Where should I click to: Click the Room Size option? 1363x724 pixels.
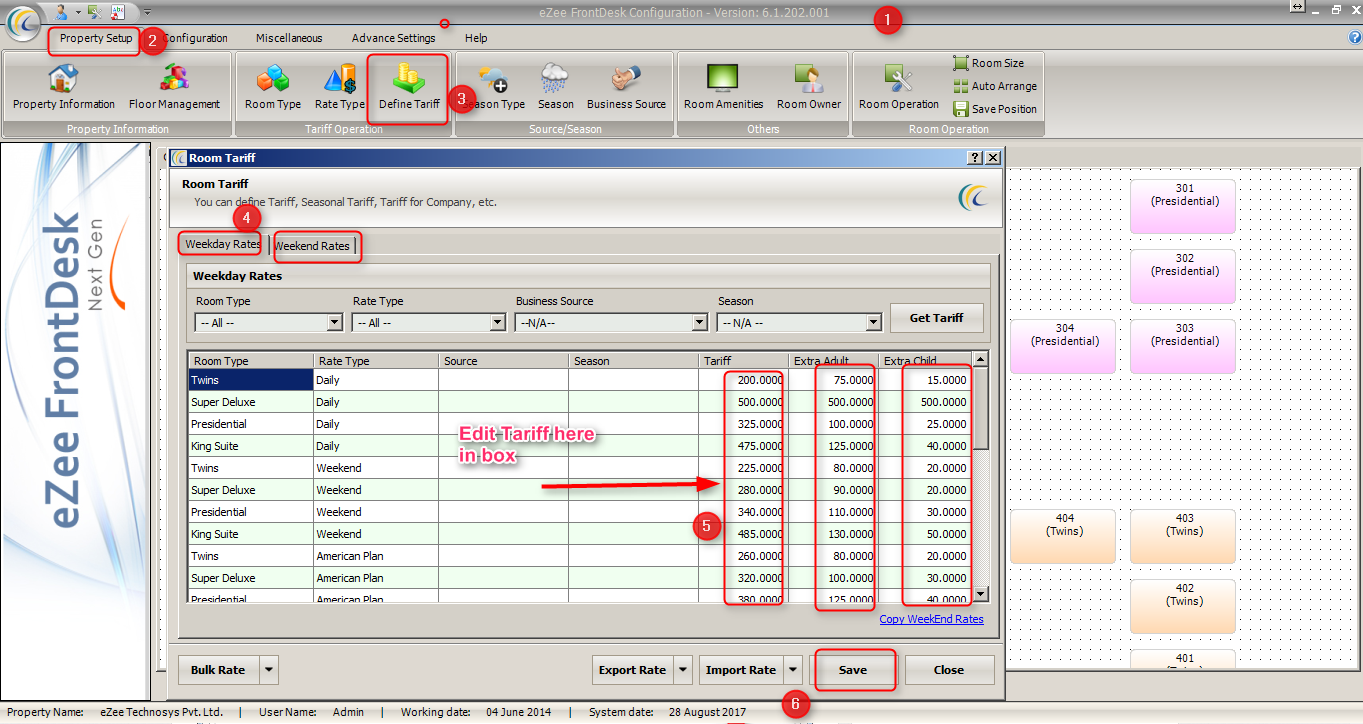[x=989, y=63]
